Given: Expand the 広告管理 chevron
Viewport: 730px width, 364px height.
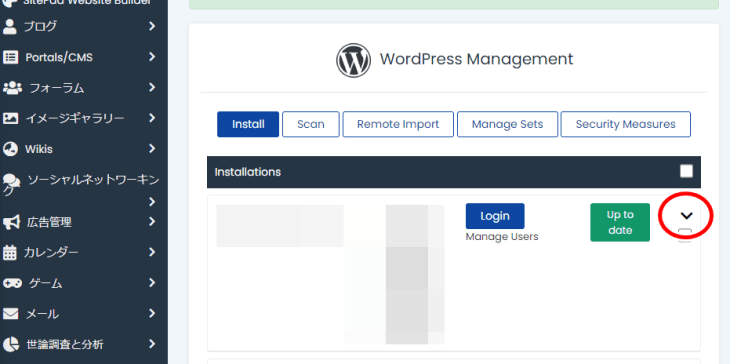Looking at the screenshot, I should pyautogui.click(x=152, y=222).
